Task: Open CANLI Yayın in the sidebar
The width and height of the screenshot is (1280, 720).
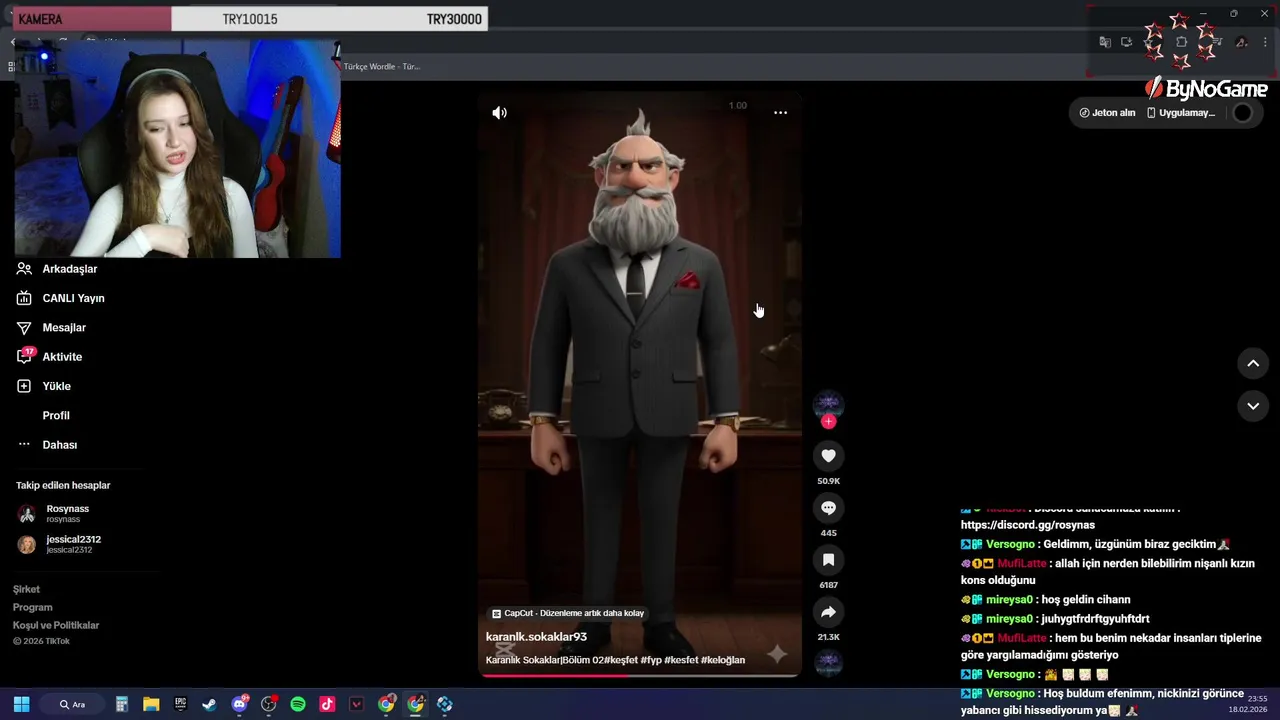Action: (60, 298)
